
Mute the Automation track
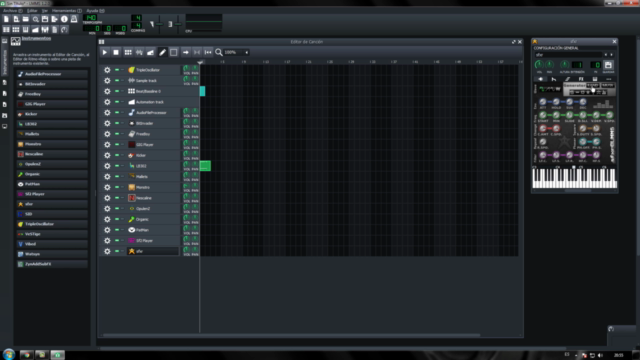[117, 102]
